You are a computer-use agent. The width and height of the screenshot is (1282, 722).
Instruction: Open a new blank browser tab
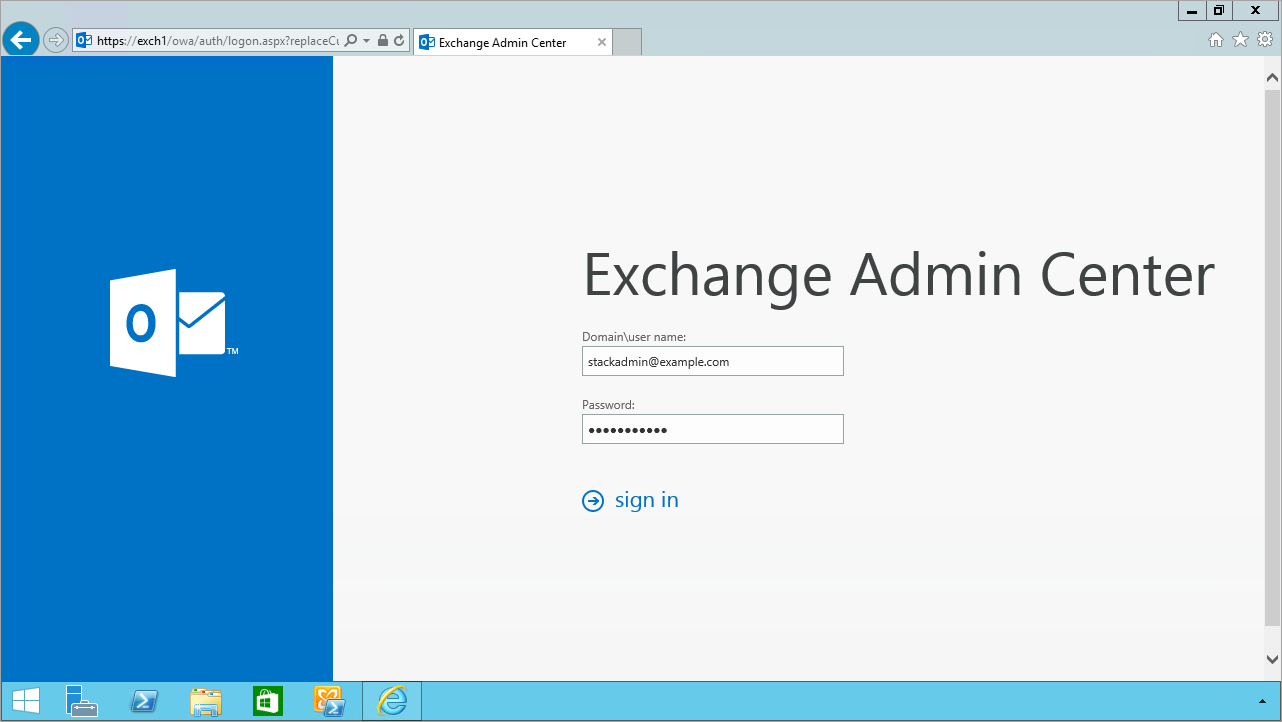point(627,42)
